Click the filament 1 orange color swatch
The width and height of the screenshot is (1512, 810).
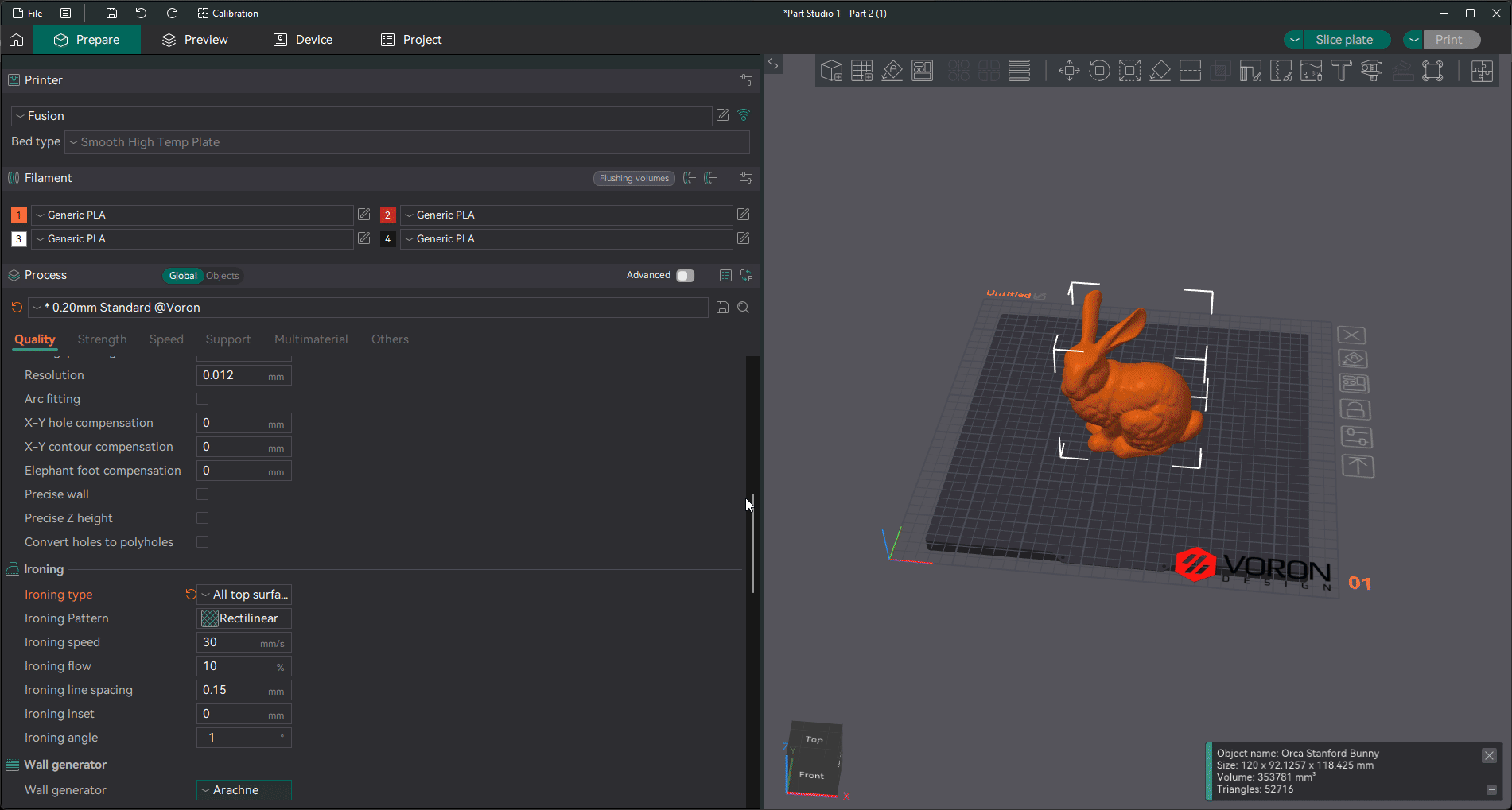18,215
